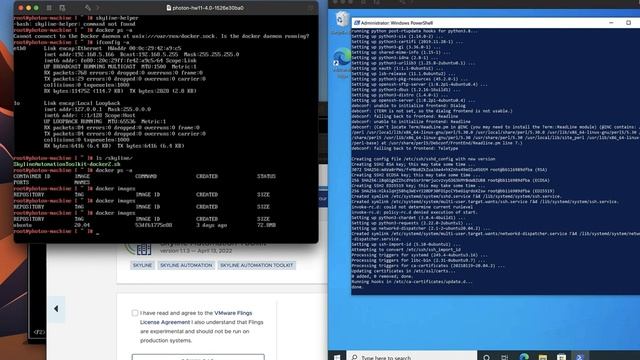Screen dimensions: 640x360
Task: Click the snapshot icon in photon VM toolbar
Action: click(62, 8)
